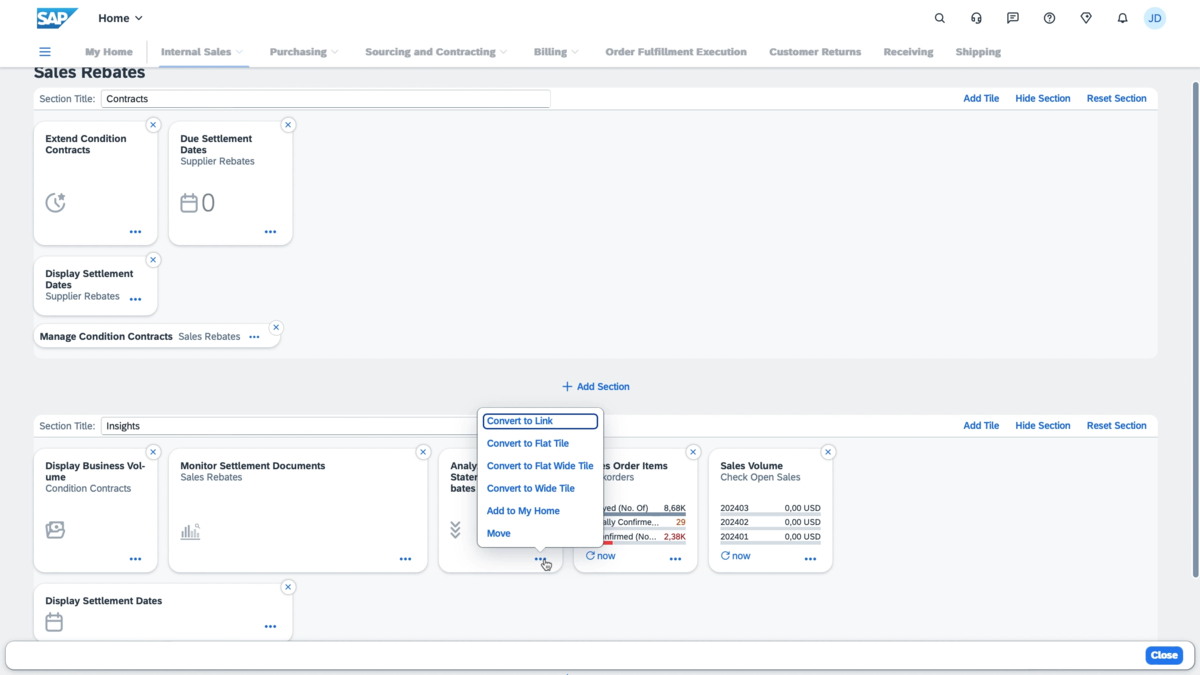
Task: Open the Home dropdown chevron
Action: pos(139,17)
